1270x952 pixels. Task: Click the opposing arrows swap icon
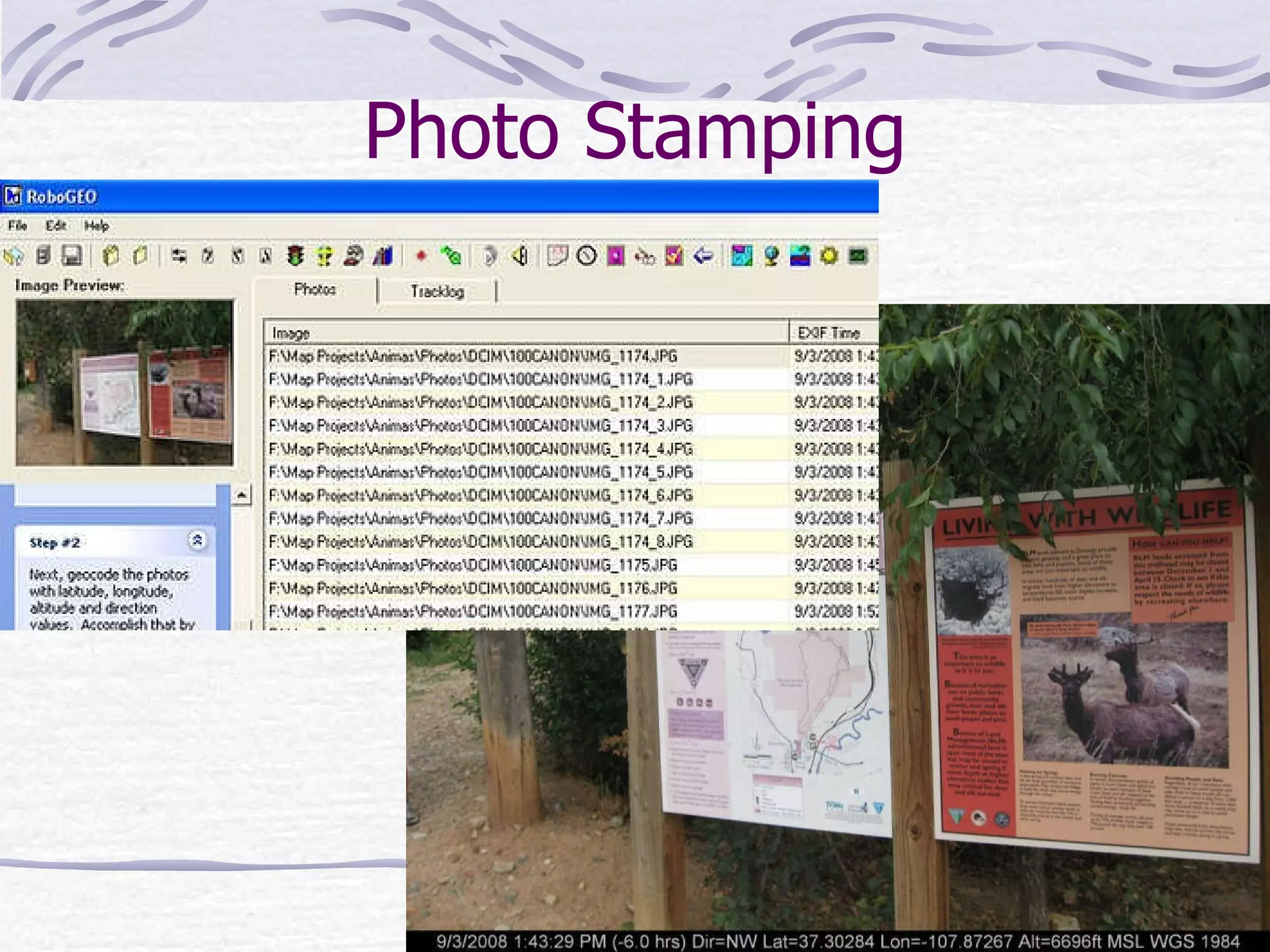coord(179,255)
